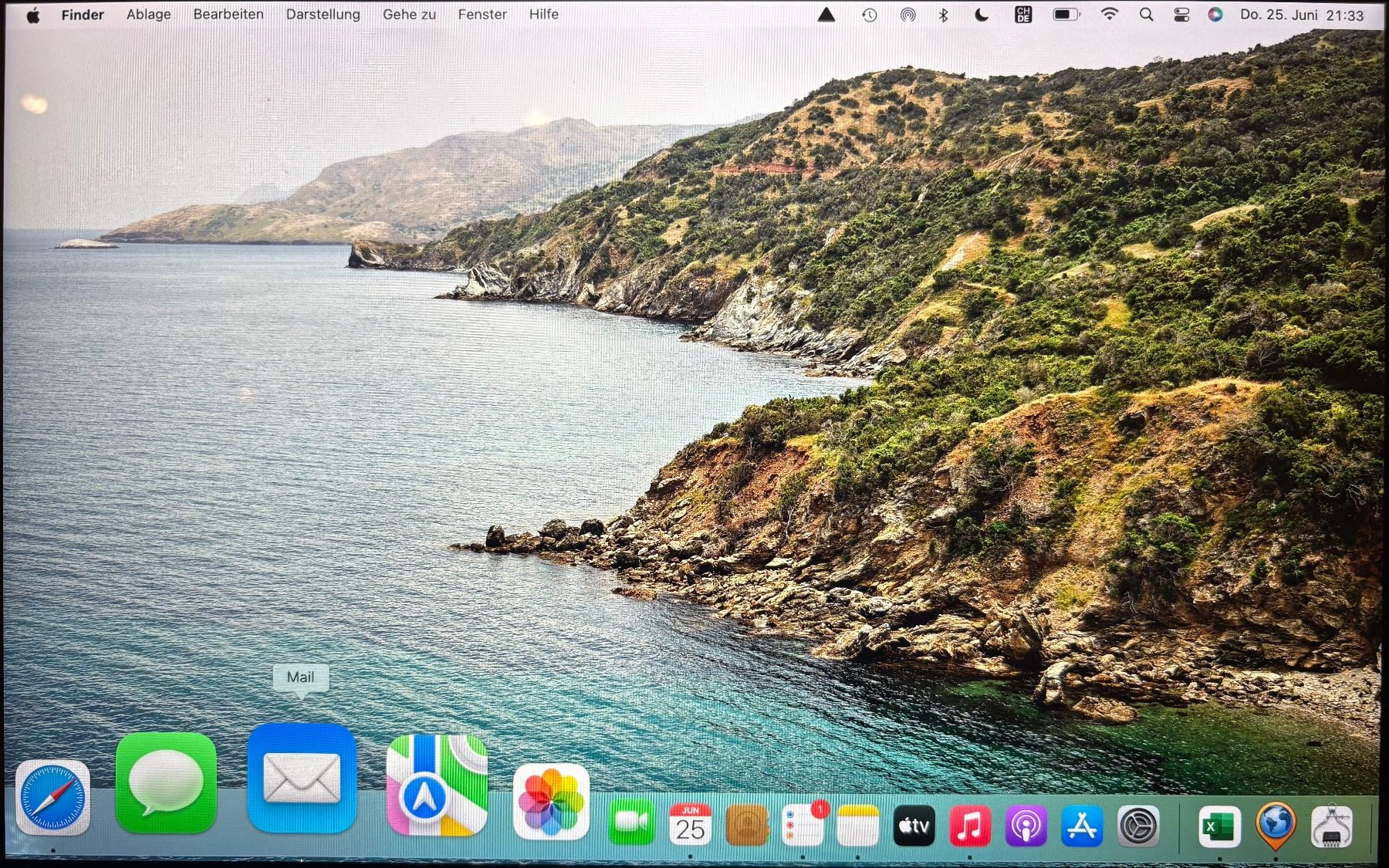1389x868 pixels.
Task: Open the Apple logo menu
Action: (x=33, y=15)
